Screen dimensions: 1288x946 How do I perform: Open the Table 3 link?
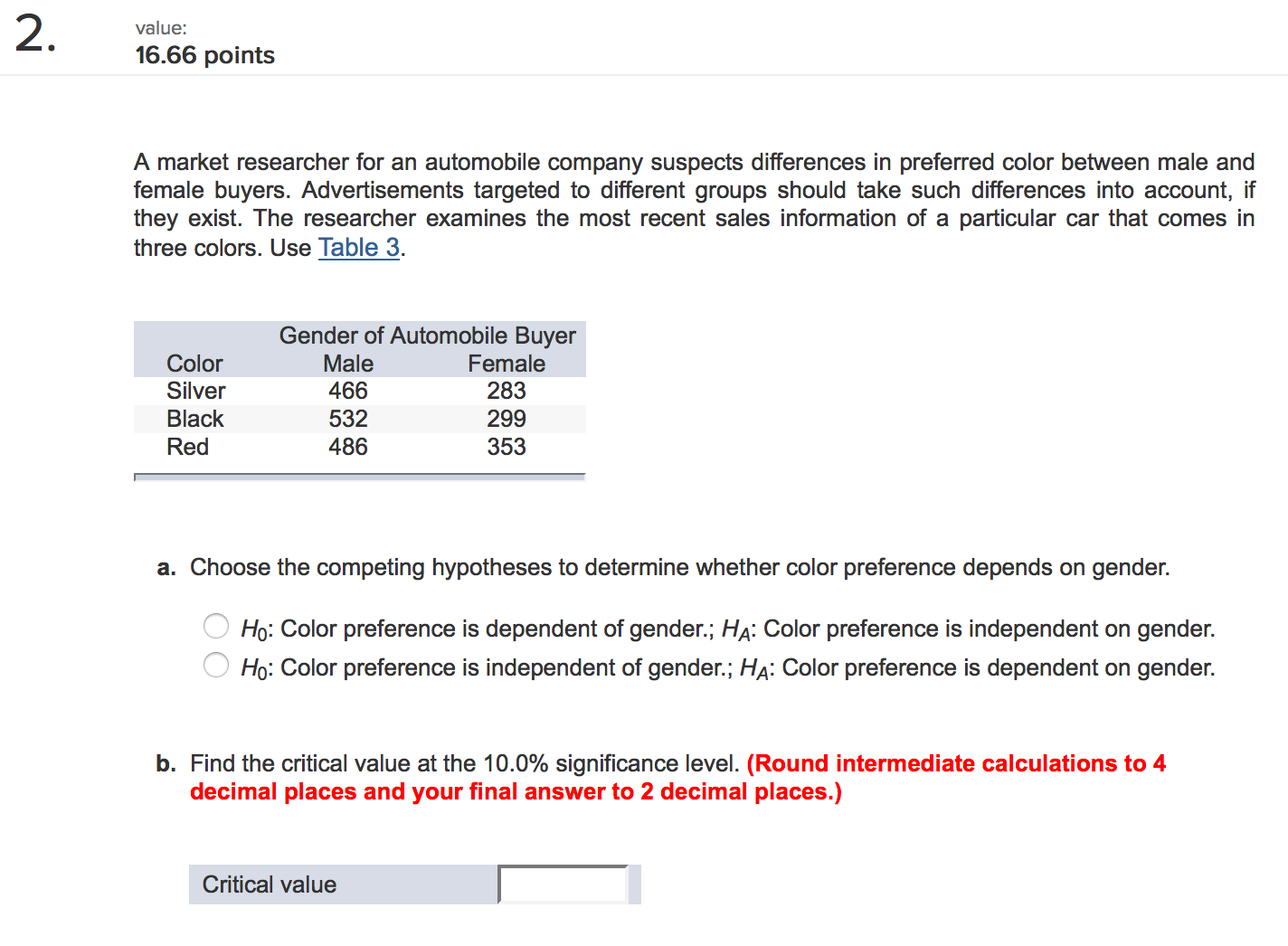coord(359,247)
